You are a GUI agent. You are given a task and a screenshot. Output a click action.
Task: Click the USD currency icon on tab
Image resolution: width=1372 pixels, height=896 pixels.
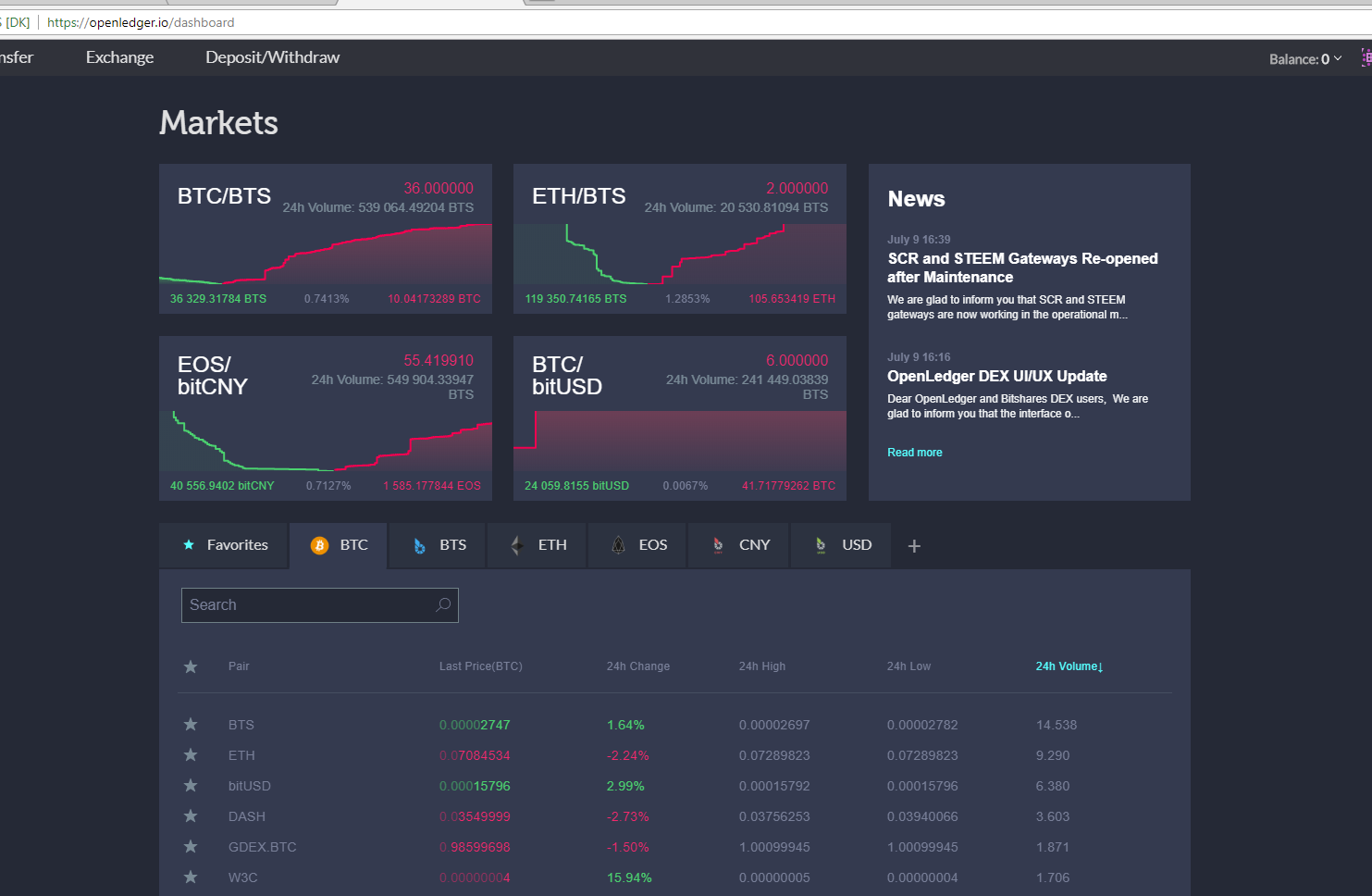(821, 546)
